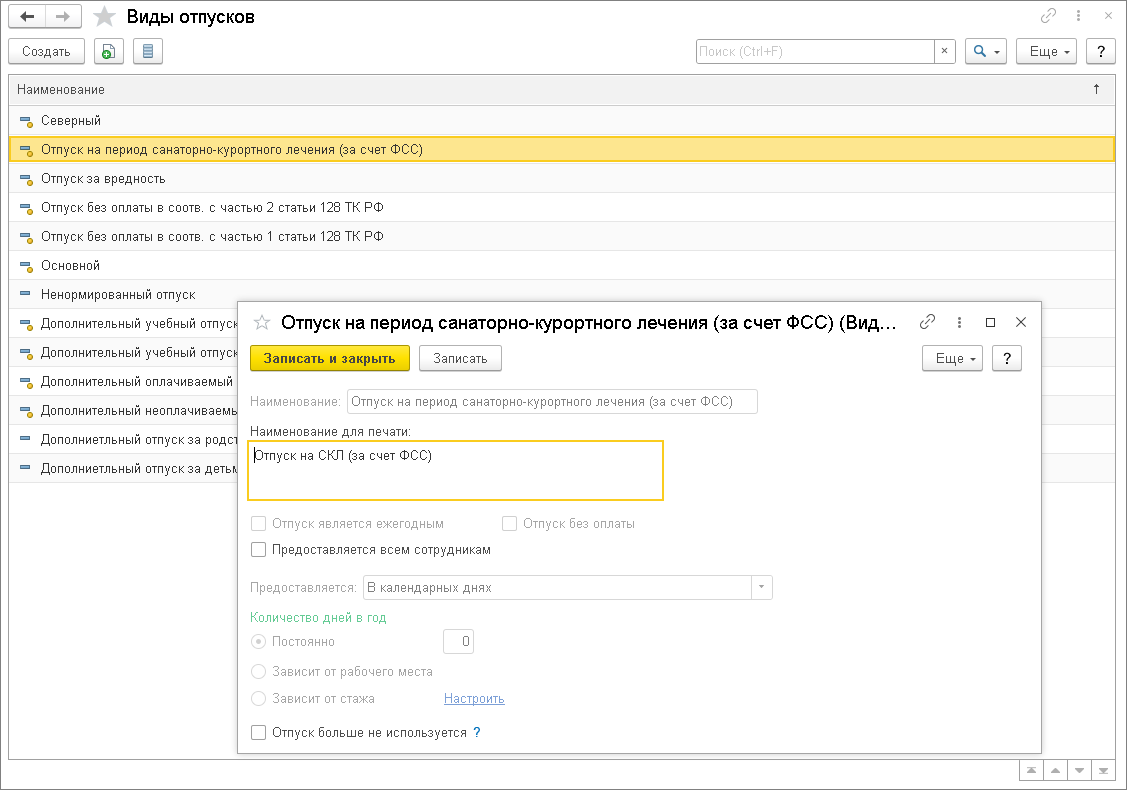Star the Виды отпусков page as favorite
The width and height of the screenshot is (1127, 790).
coord(103,17)
